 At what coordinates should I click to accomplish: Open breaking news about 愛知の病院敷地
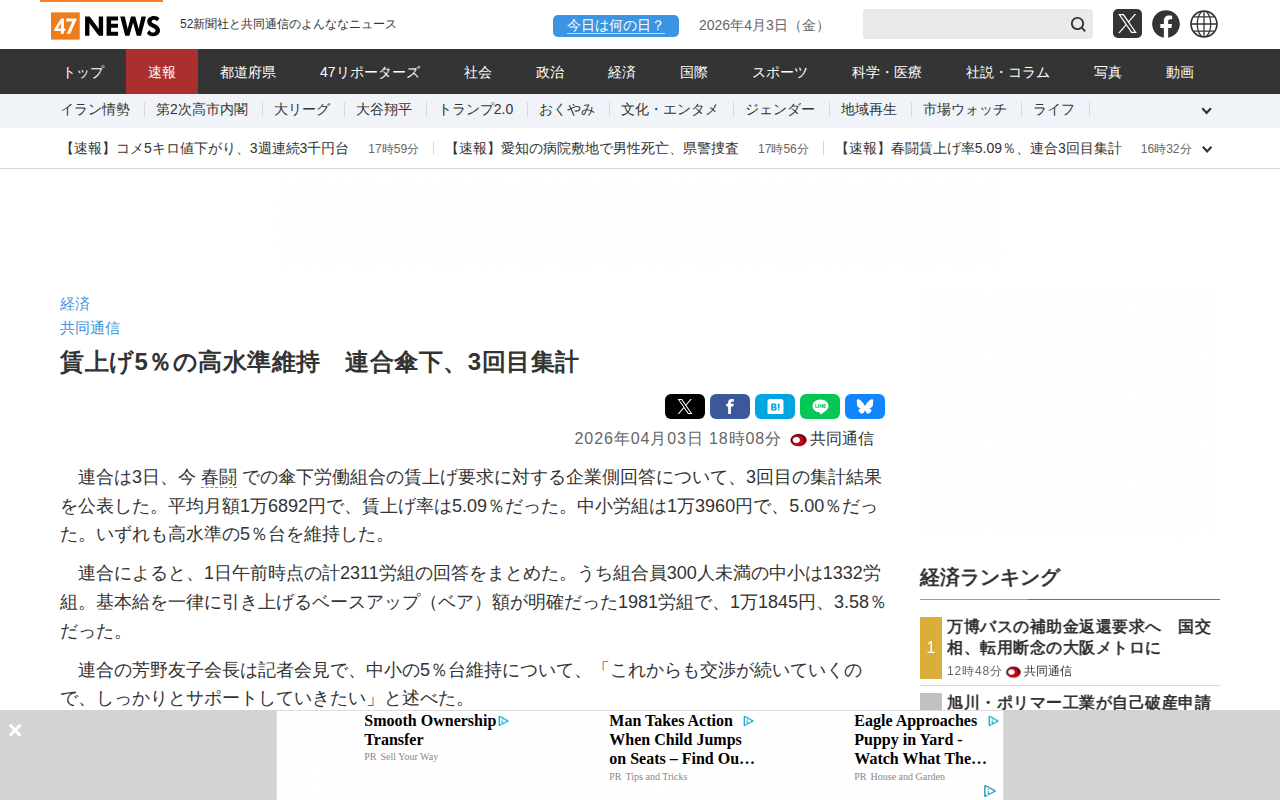click(592, 149)
